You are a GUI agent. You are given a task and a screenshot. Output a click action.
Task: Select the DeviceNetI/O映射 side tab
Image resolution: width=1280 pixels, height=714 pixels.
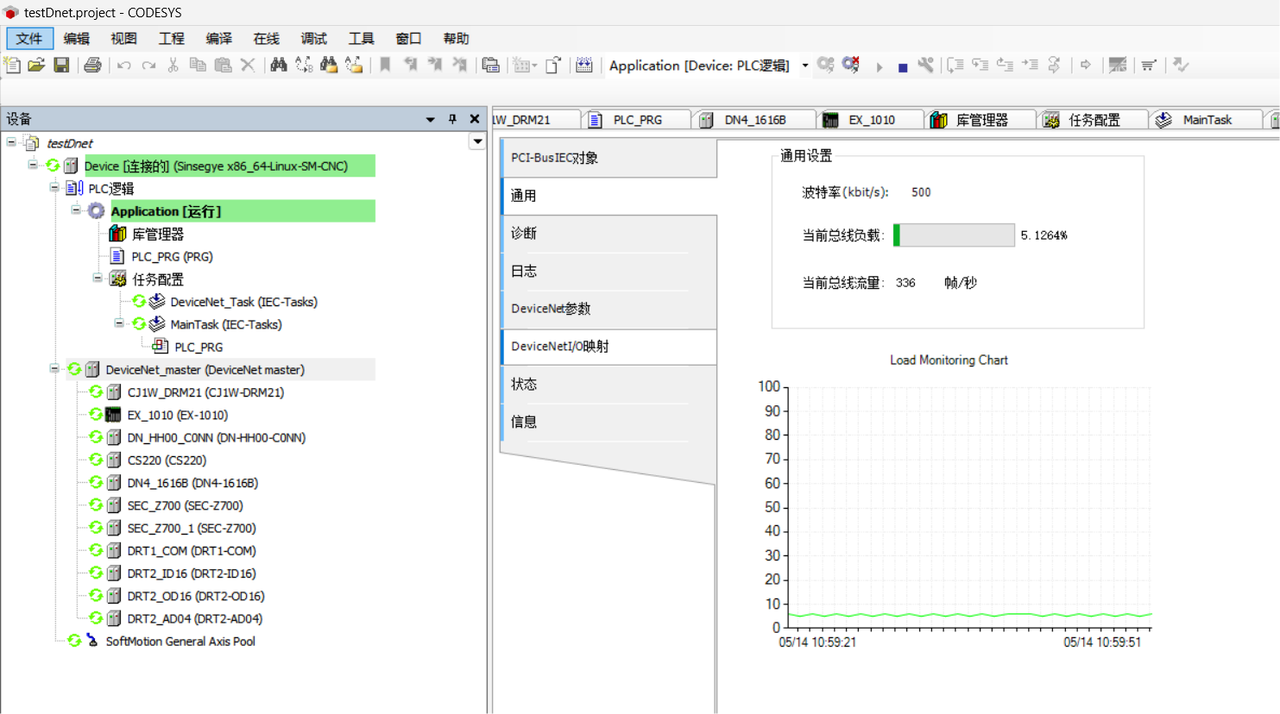[x=559, y=346]
